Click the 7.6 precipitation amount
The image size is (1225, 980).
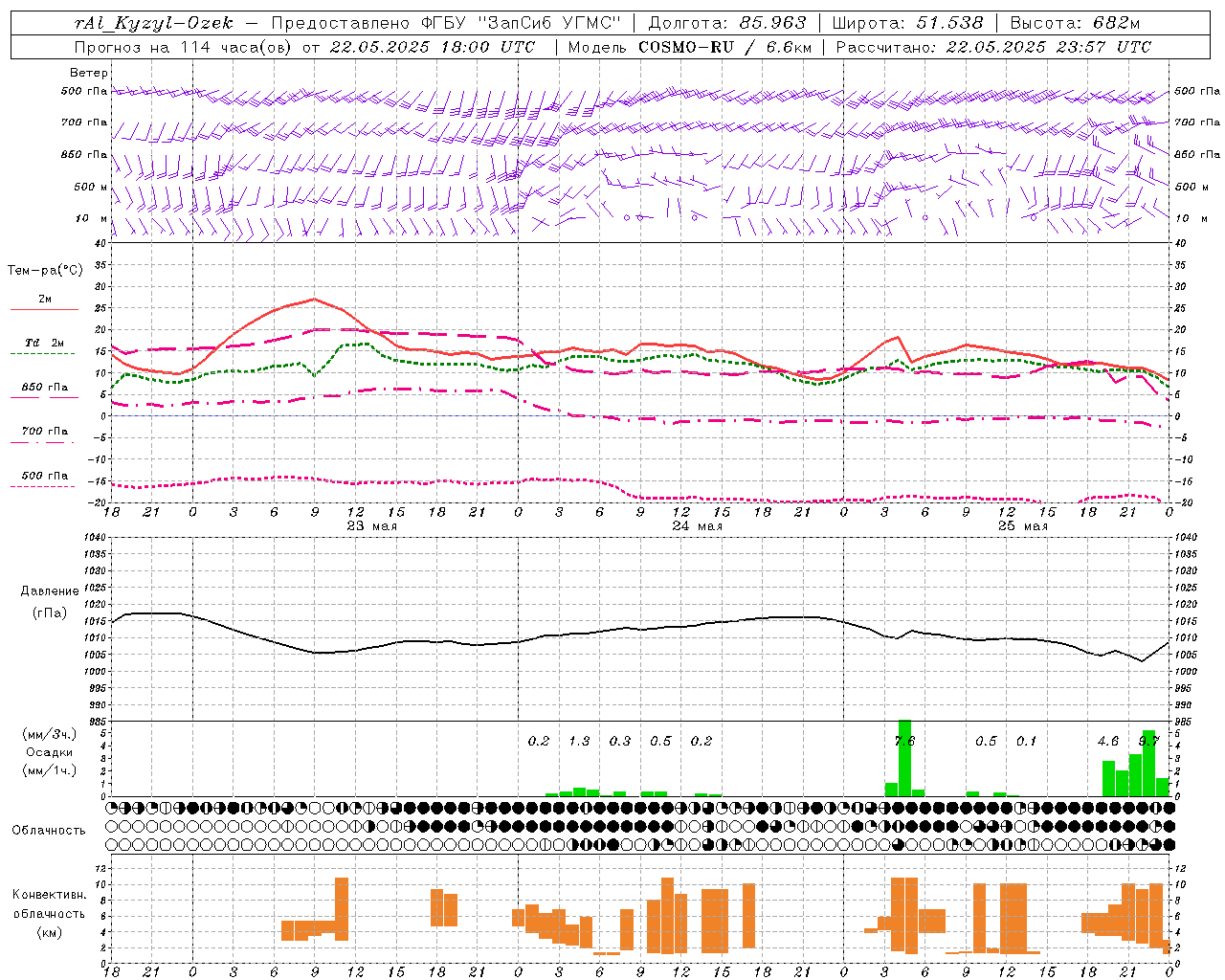click(x=904, y=742)
